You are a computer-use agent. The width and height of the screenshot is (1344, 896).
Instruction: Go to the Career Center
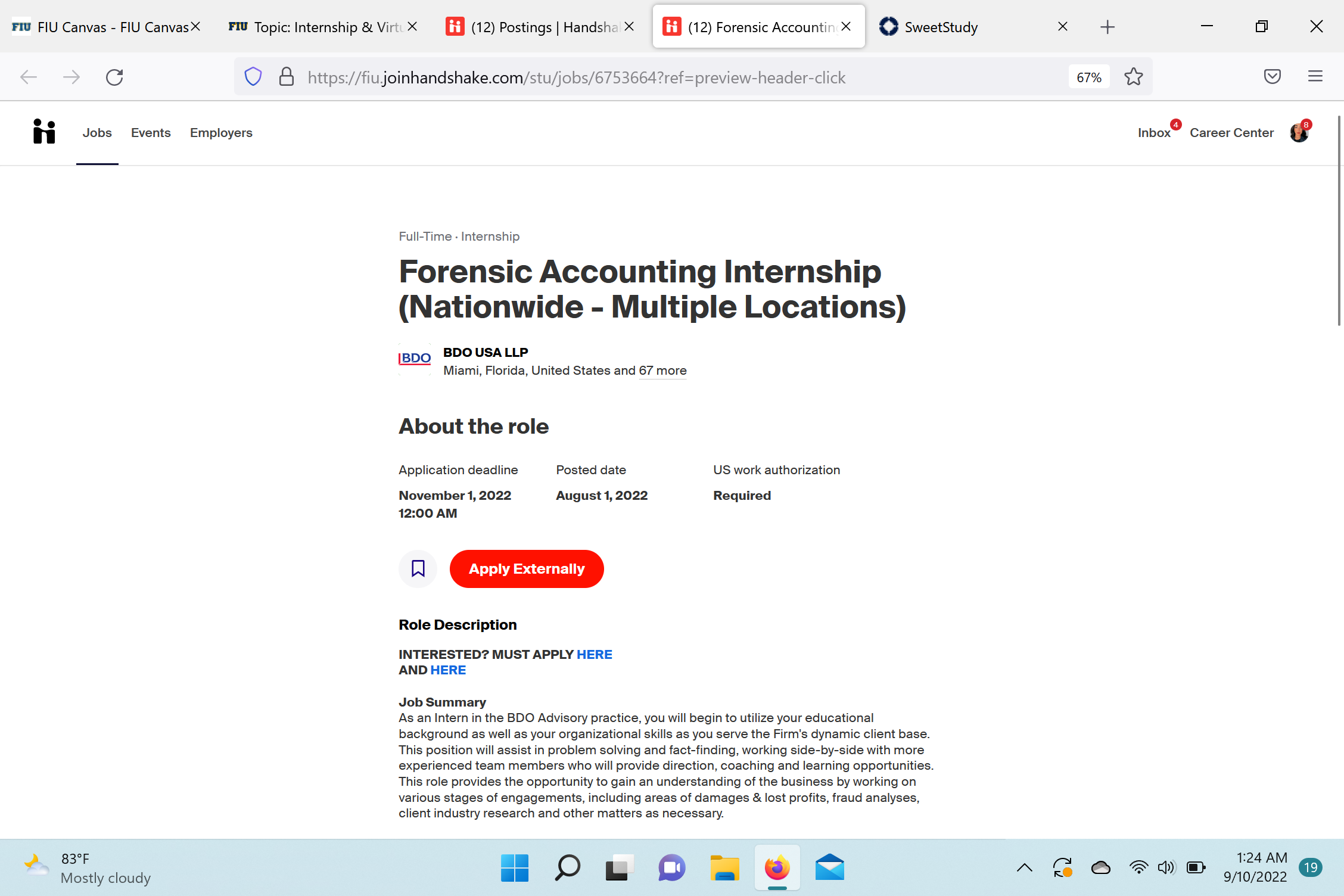pyautogui.click(x=1231, y=133)
